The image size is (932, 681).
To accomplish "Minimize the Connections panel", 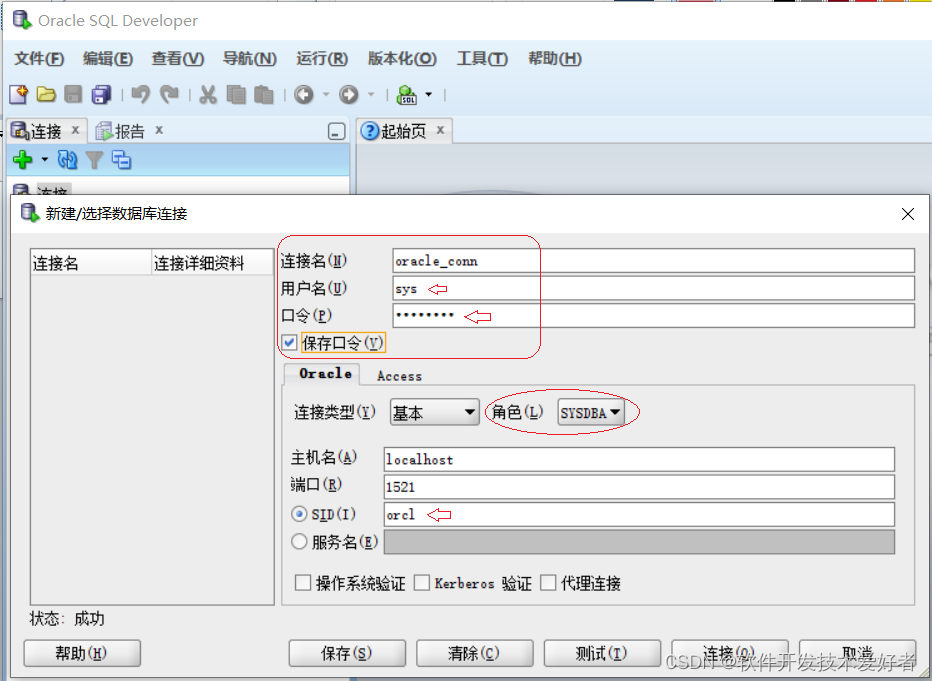I will (336, 131).
